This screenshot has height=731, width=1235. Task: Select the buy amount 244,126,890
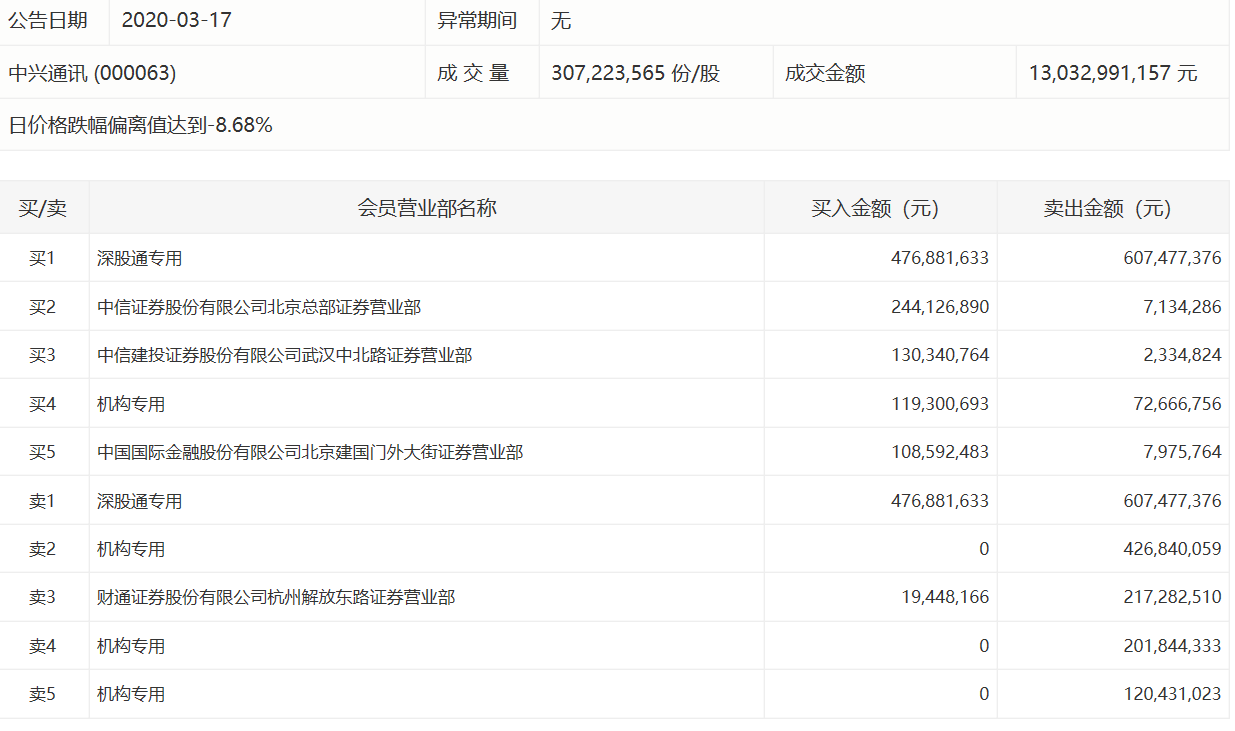click(939, 307)
